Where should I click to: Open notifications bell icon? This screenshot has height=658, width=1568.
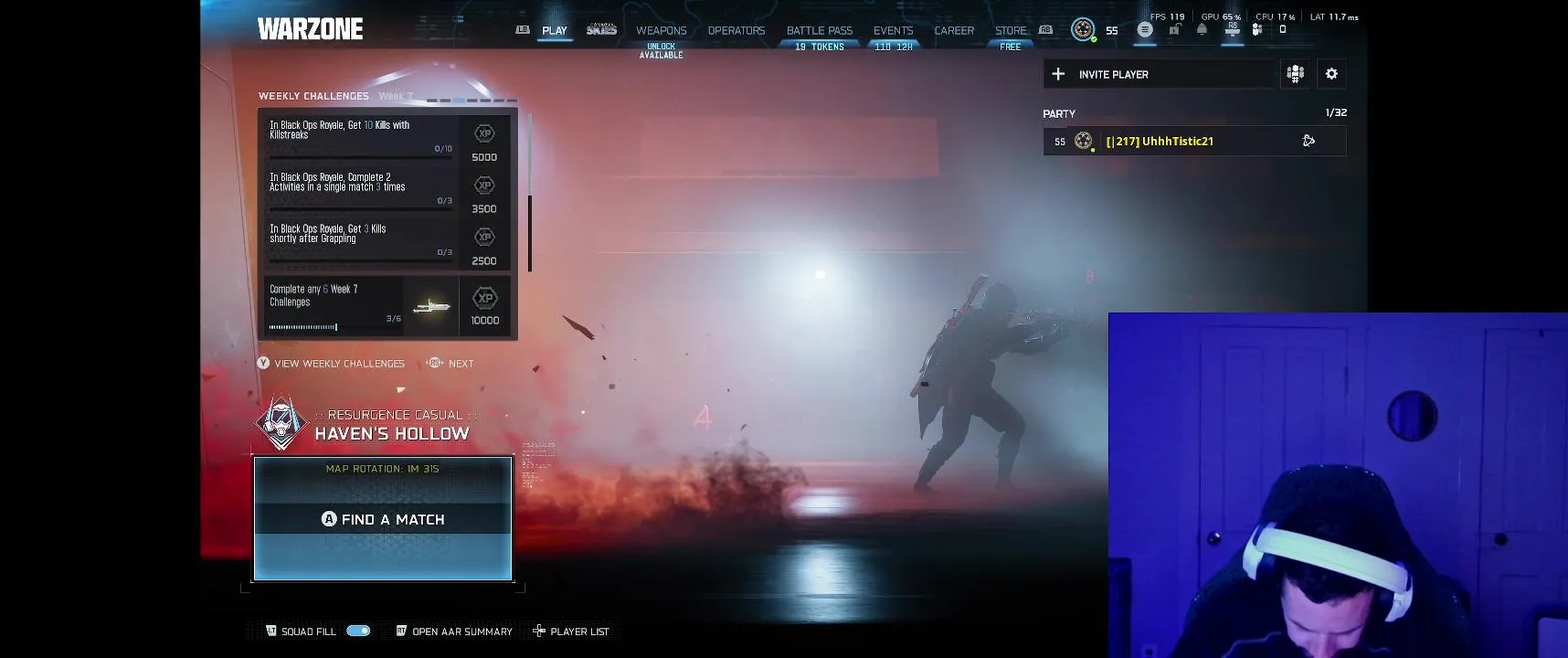(1202, 29)
